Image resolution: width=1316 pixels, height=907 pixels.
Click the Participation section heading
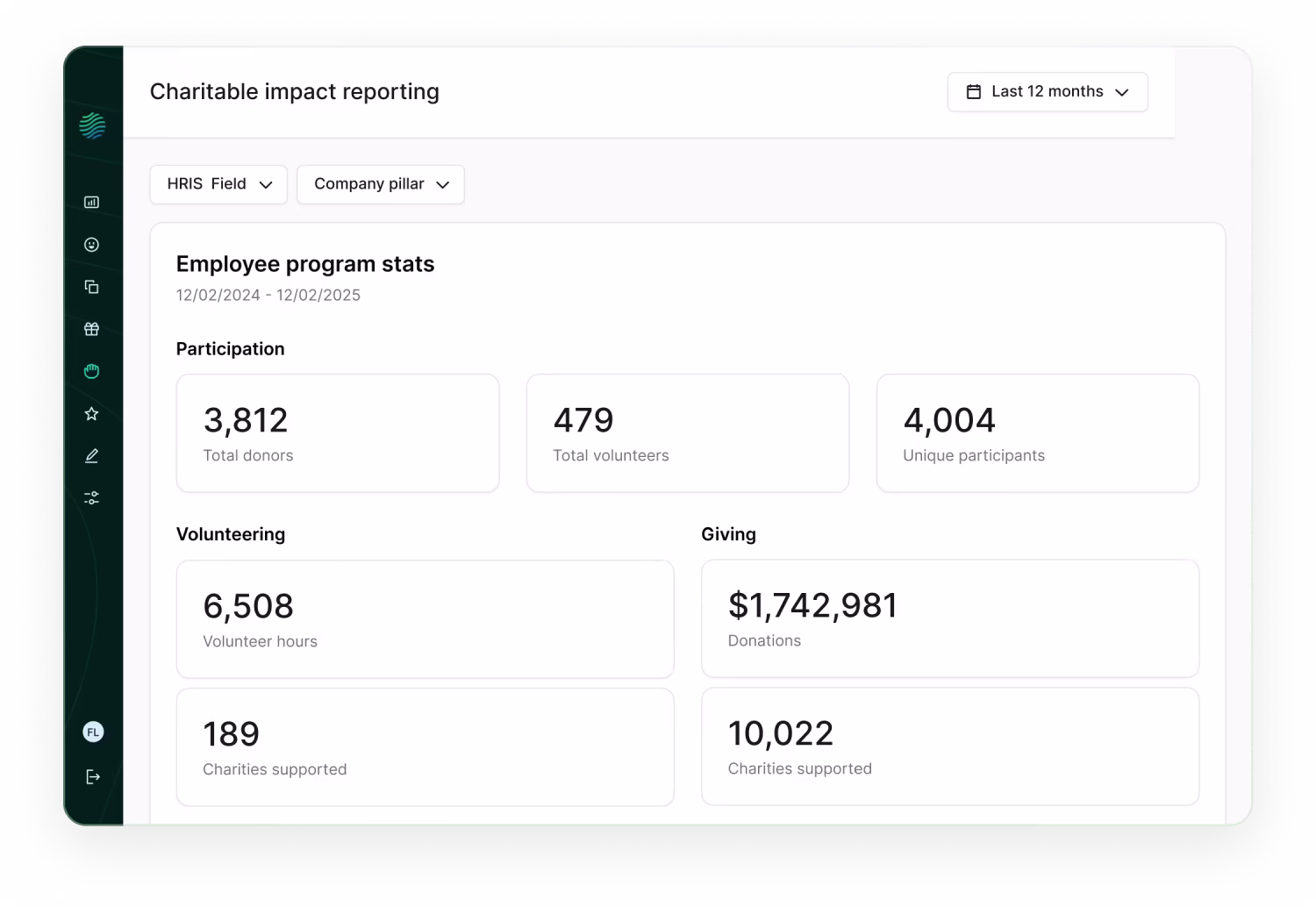(x=231, y=349)
